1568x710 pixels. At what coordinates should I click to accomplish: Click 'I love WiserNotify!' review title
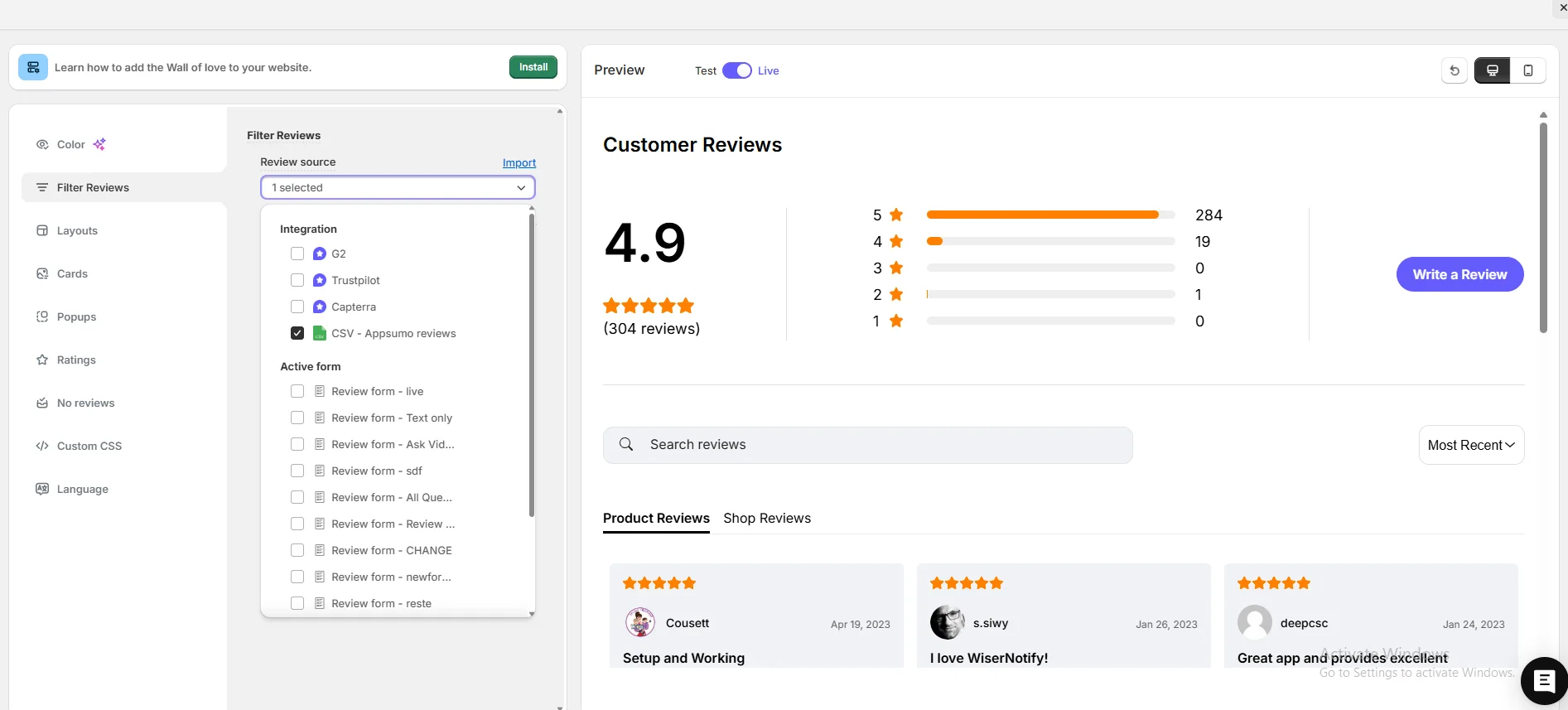tap(989, 658)
